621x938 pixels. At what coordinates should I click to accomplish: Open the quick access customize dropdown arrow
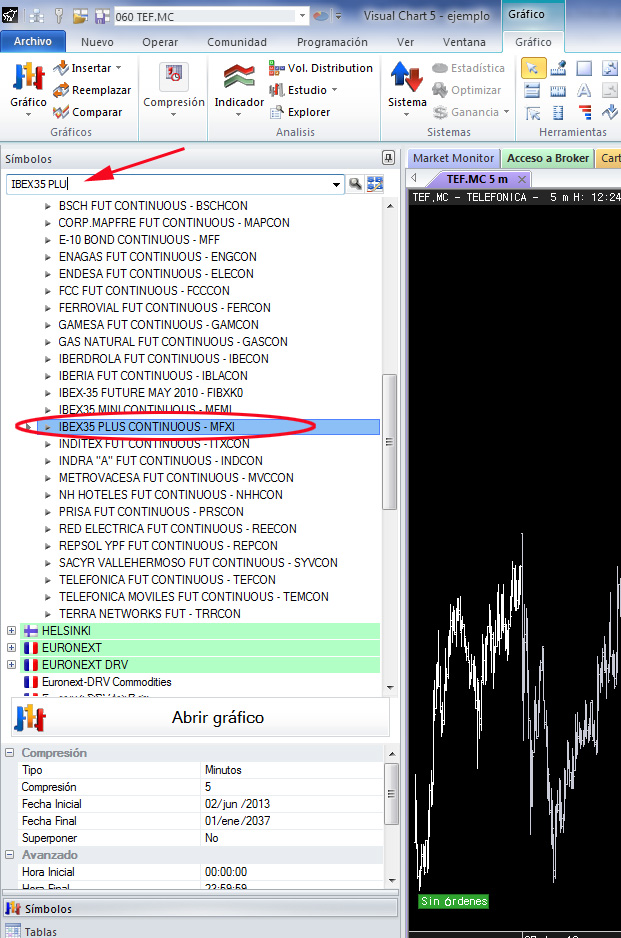[x=339, y=16]
